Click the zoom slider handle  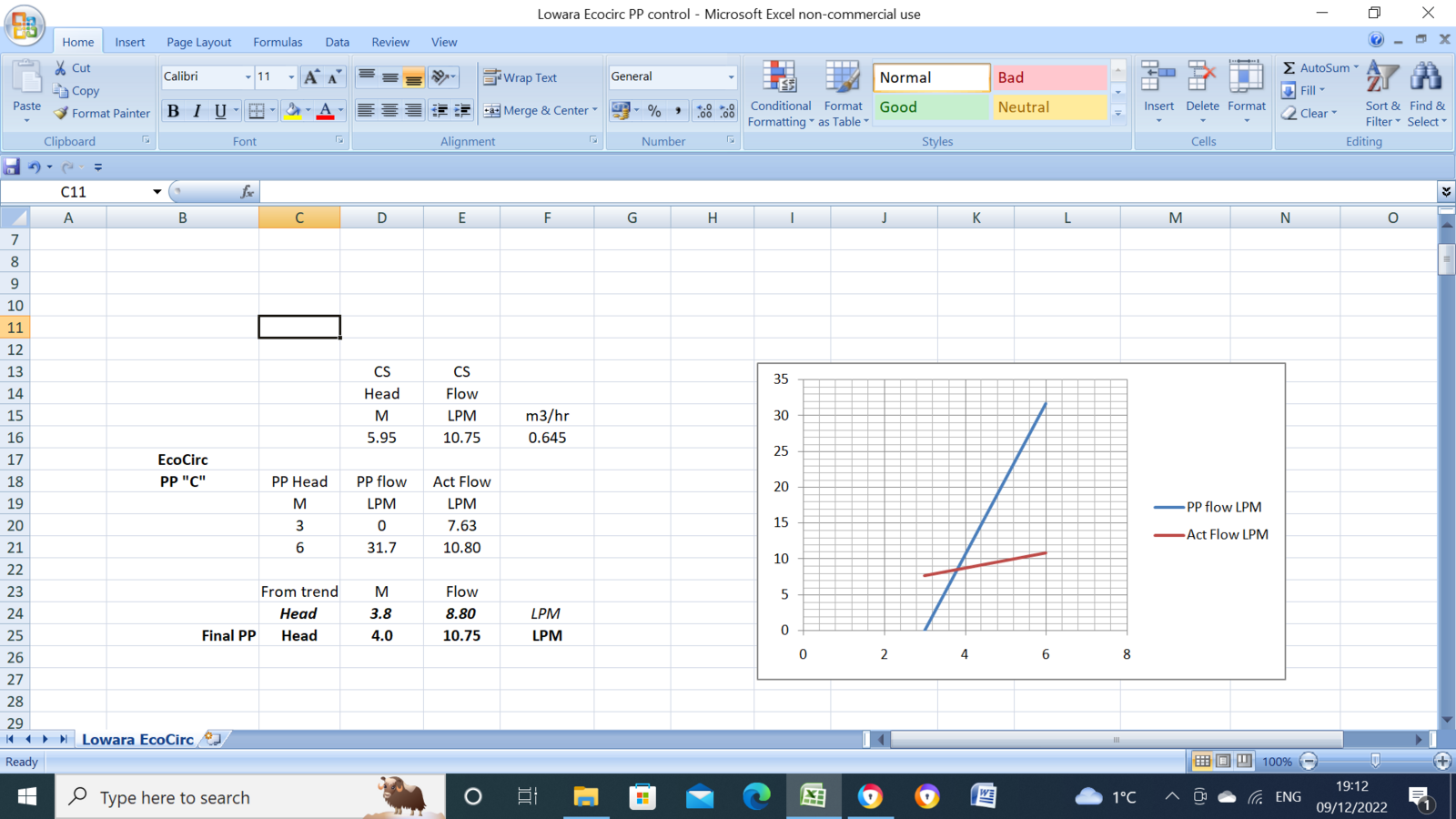click(1375, 761)
